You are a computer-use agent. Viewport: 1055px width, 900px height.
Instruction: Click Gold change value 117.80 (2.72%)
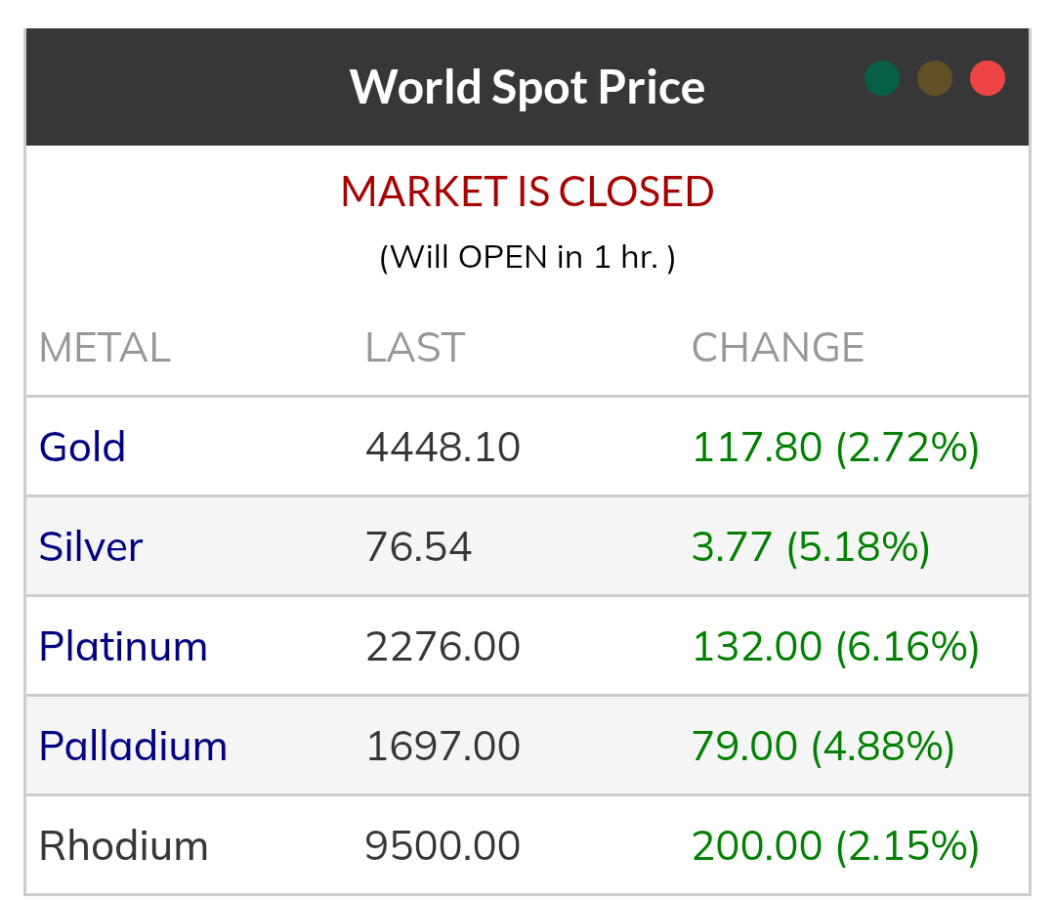(835, 447)
